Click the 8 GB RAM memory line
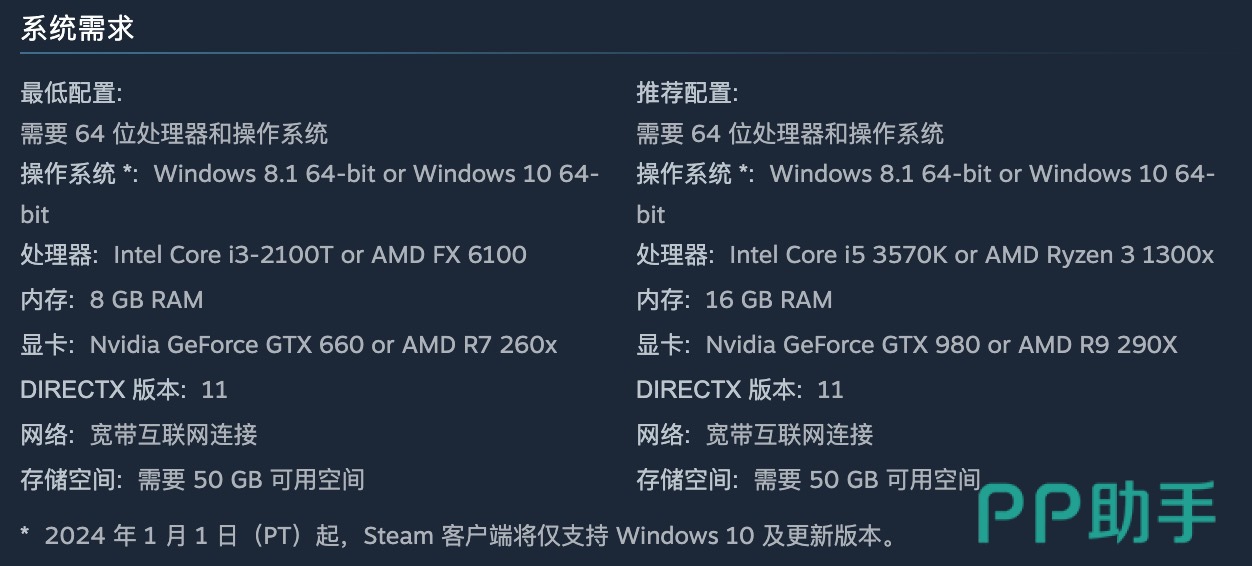Image resolution: width=1252 pixels, height=566 pixels. click(111, 300)
